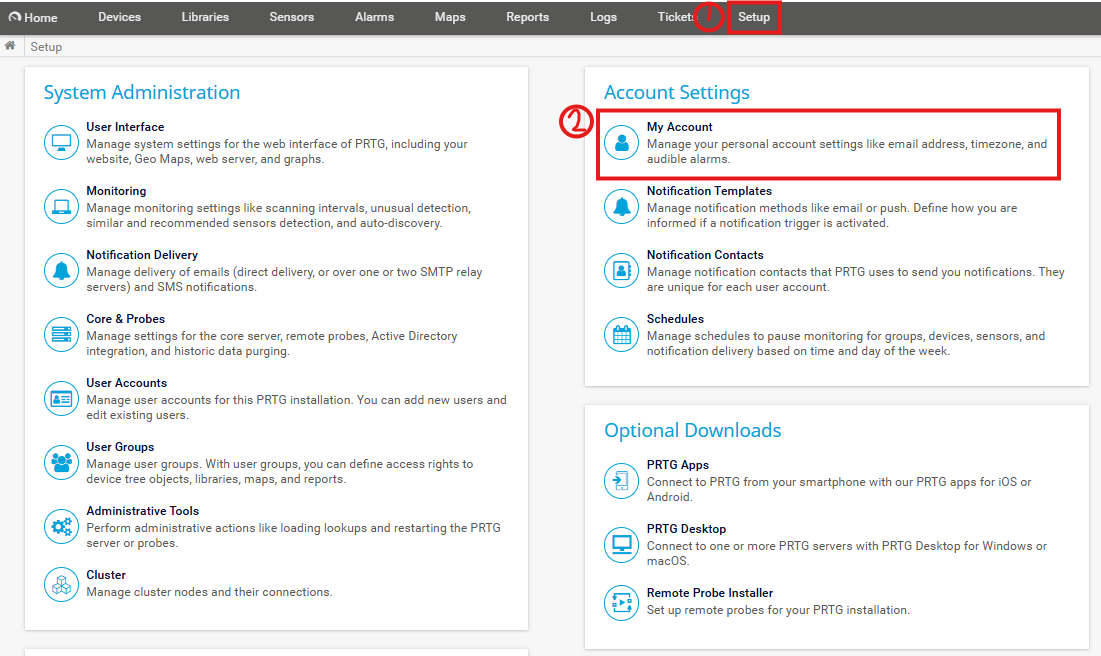Click the home icon in breadcrumb

point(10,46)
